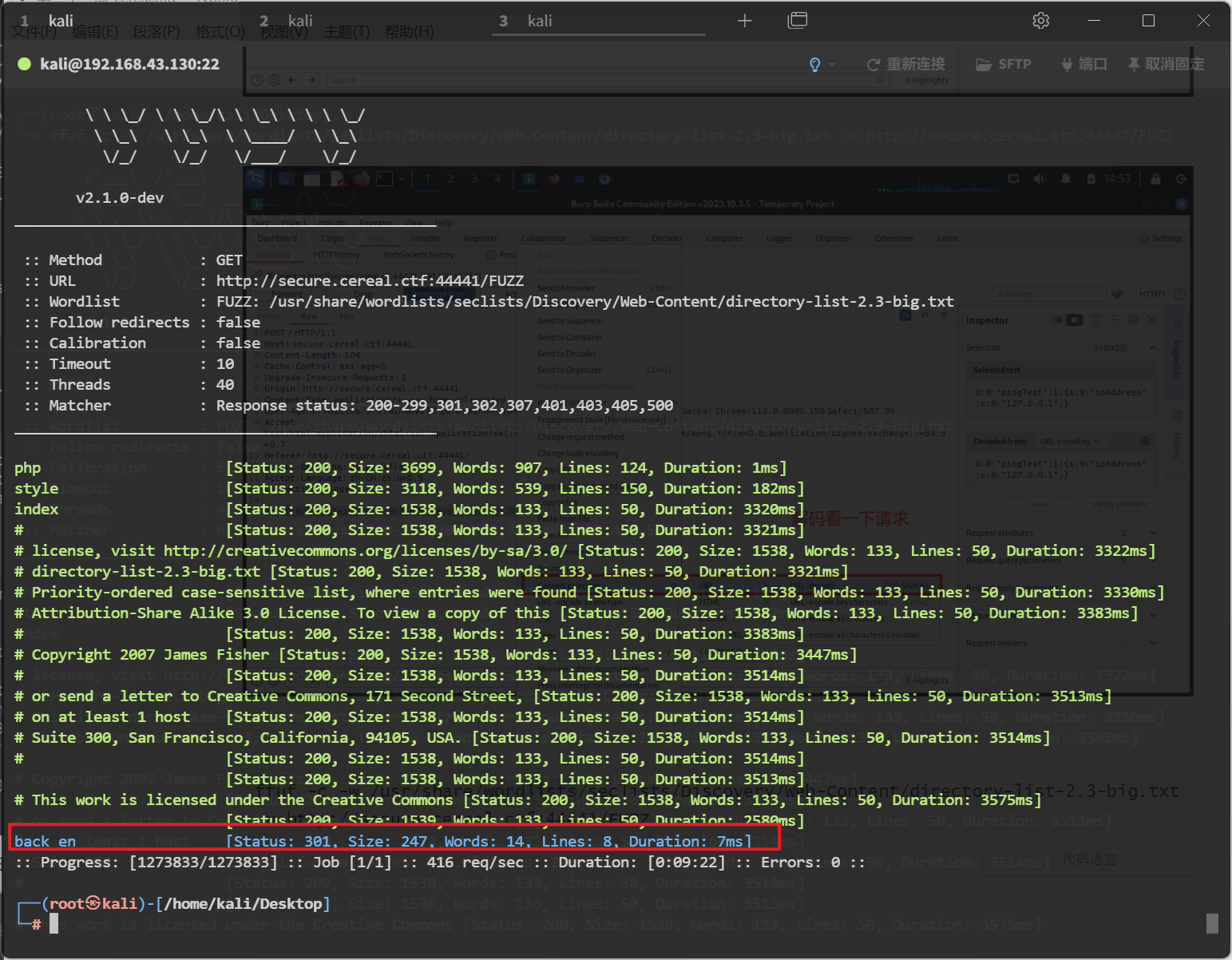Open terminal settings via the gear icon
The image size is (1232, 960).
point(1040,21)
